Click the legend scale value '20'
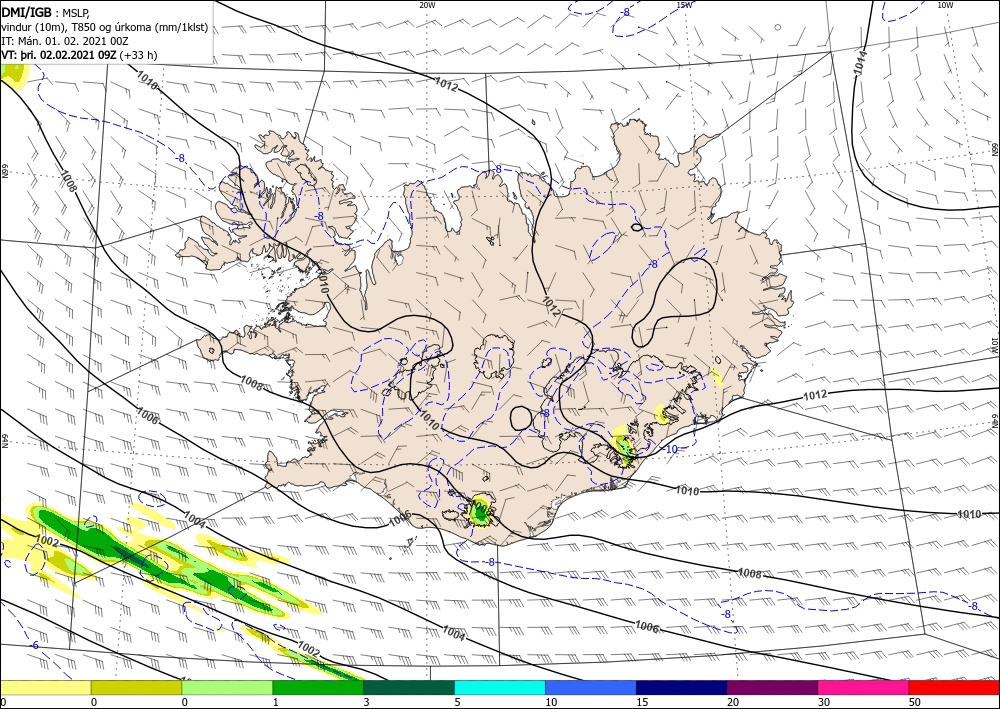The width and height of the screenshot is (1000, 709). (732, 702)
